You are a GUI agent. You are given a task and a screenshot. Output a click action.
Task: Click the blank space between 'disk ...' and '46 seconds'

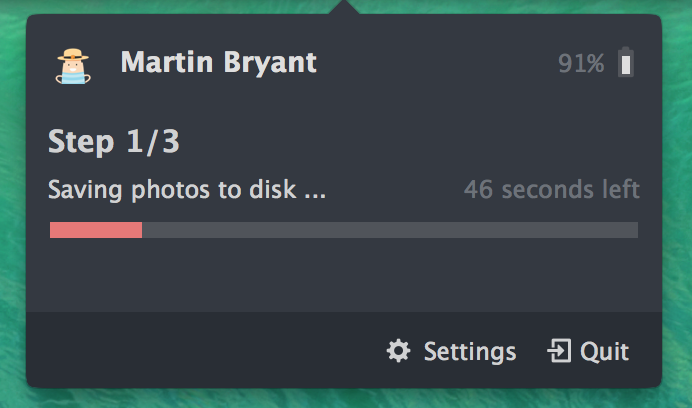pos(395,190)
